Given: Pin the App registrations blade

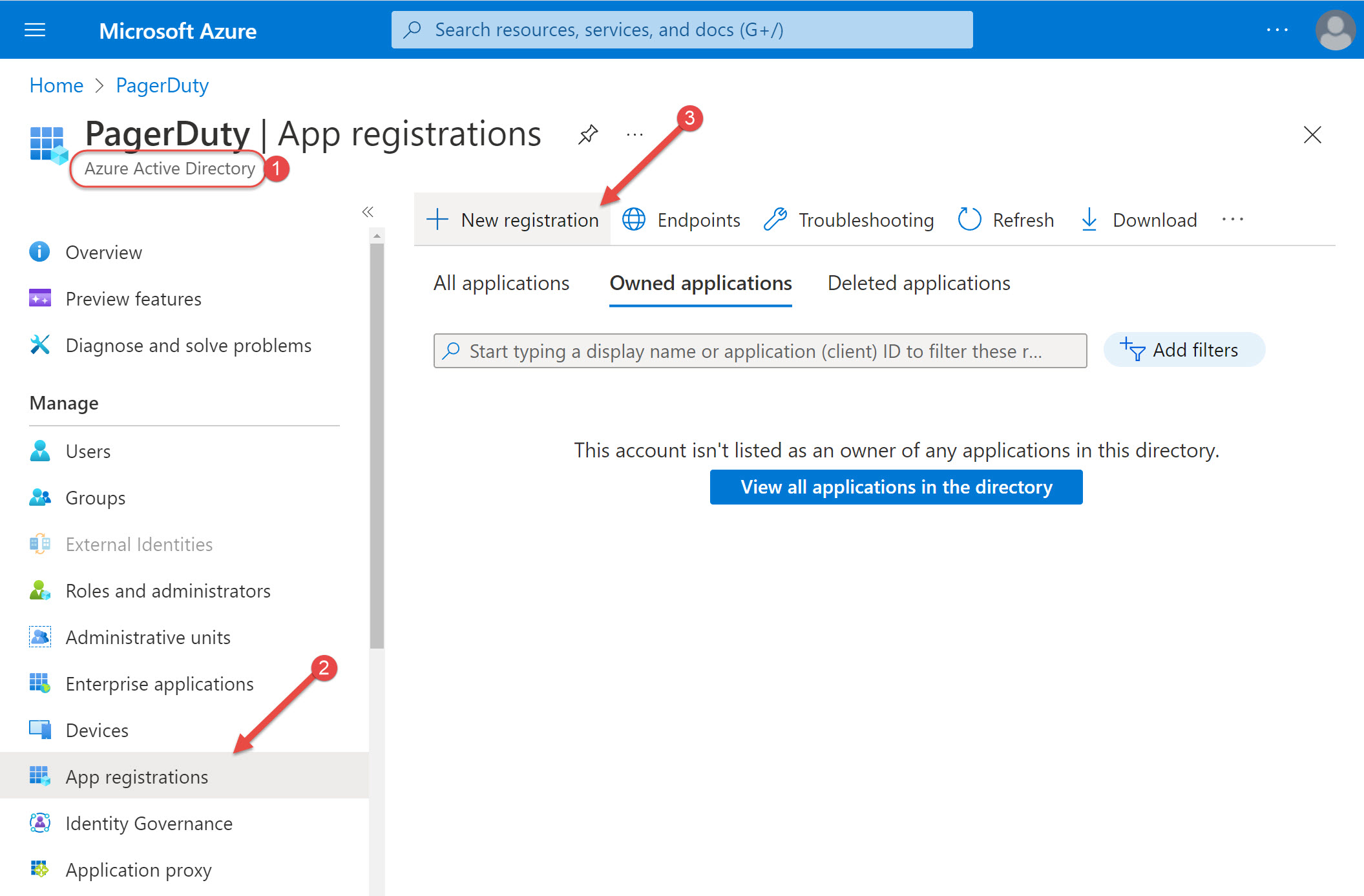Looking at the screenshot, I should click(588, 134).
